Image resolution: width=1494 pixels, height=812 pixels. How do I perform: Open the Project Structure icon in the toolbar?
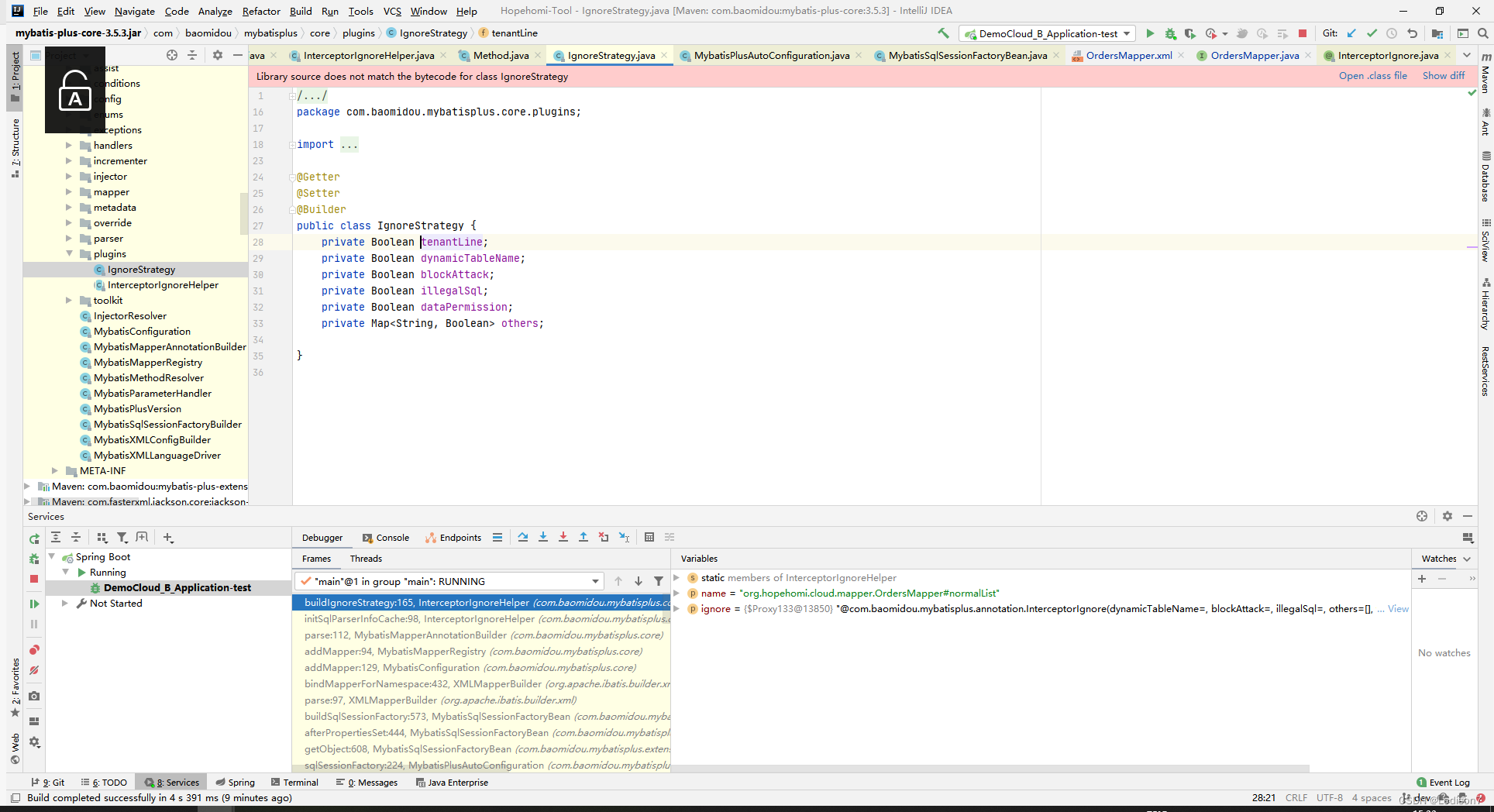coord(1437,33)
